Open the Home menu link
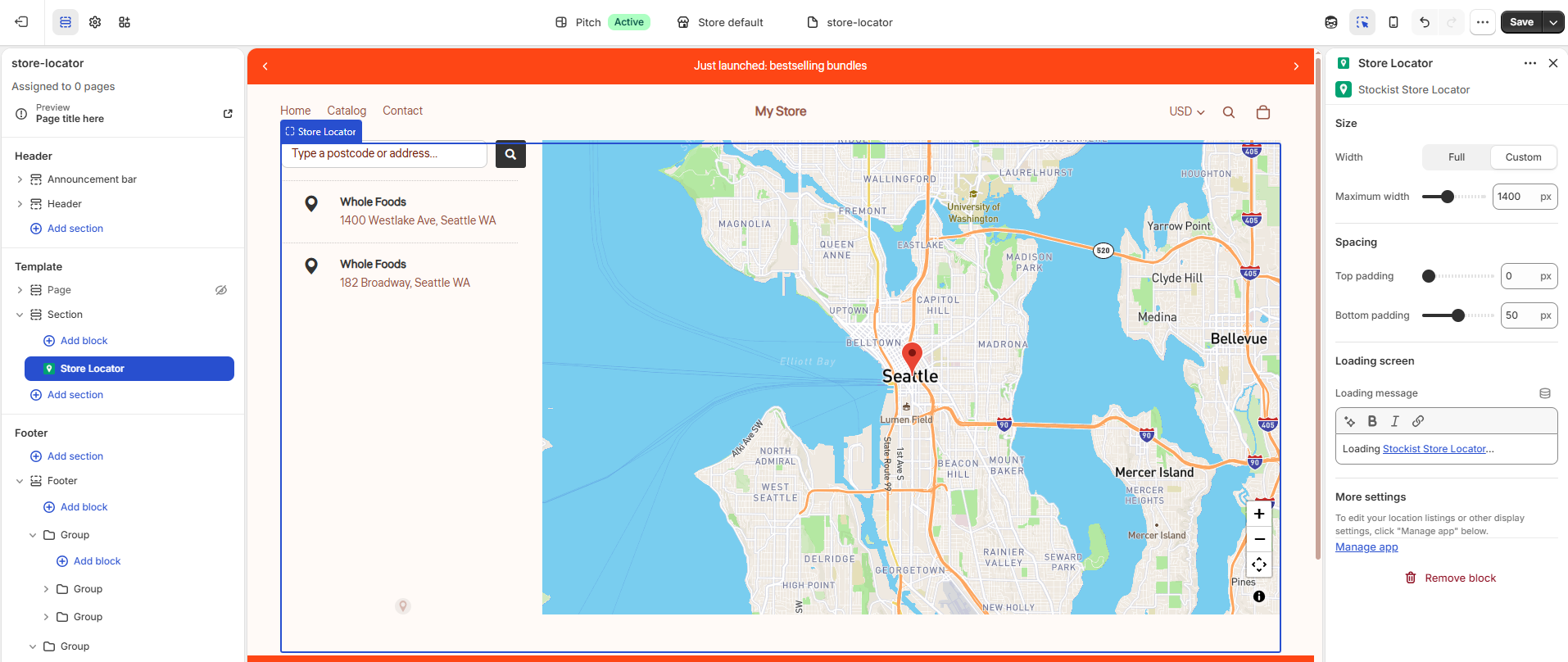 [x=296, y=111]
